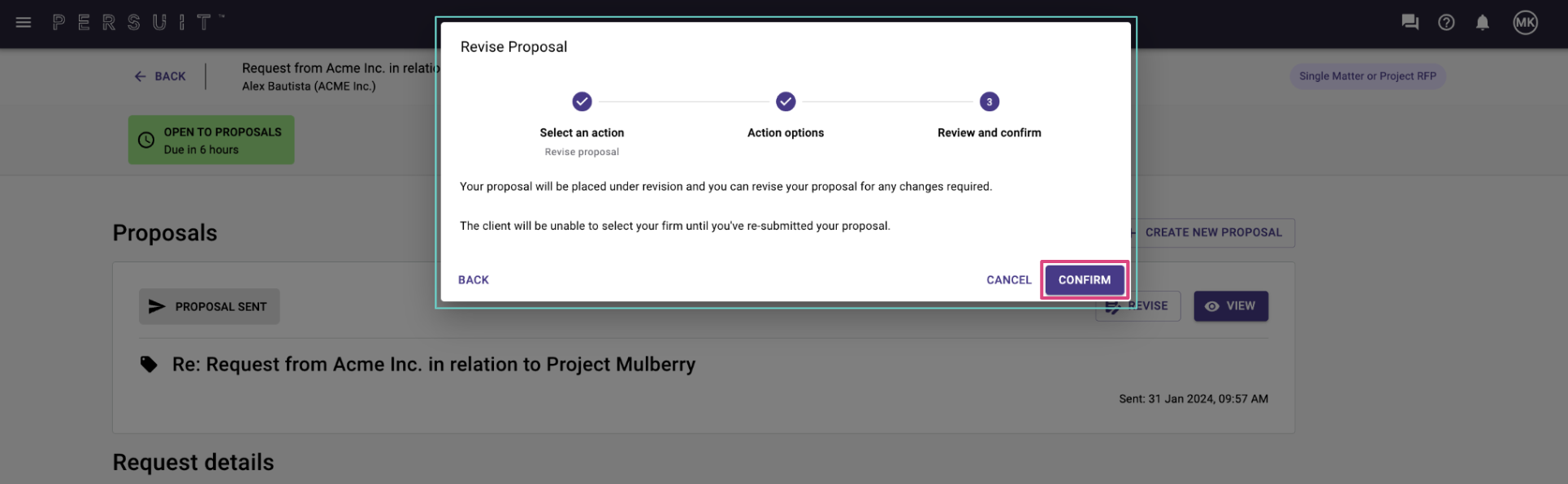Viewport: 1568px width, 484px height.
Task: Click the clock icon on OPEN TO PROPOSALS banner
Action: coord(145,140)
